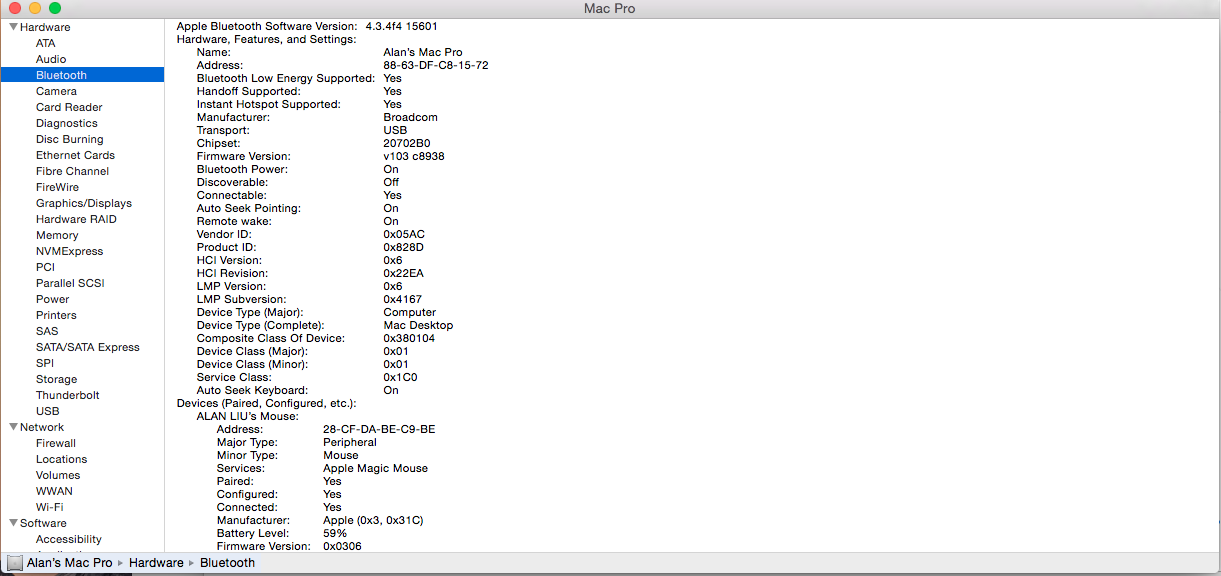
Task: Show Power information
Action: pyautogui.click(x=53, y=299)
